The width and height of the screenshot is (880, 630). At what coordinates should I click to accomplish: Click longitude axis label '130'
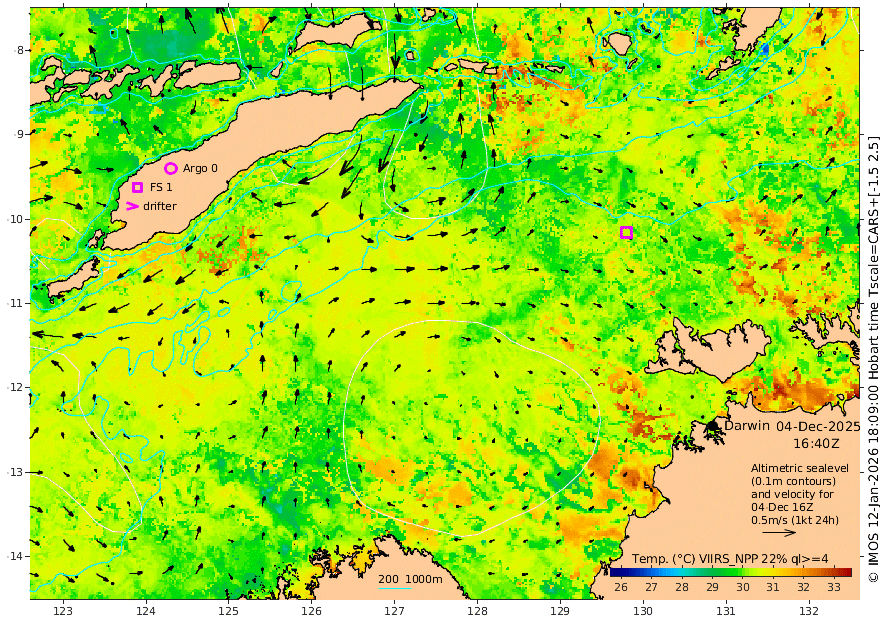coord(643,611)
